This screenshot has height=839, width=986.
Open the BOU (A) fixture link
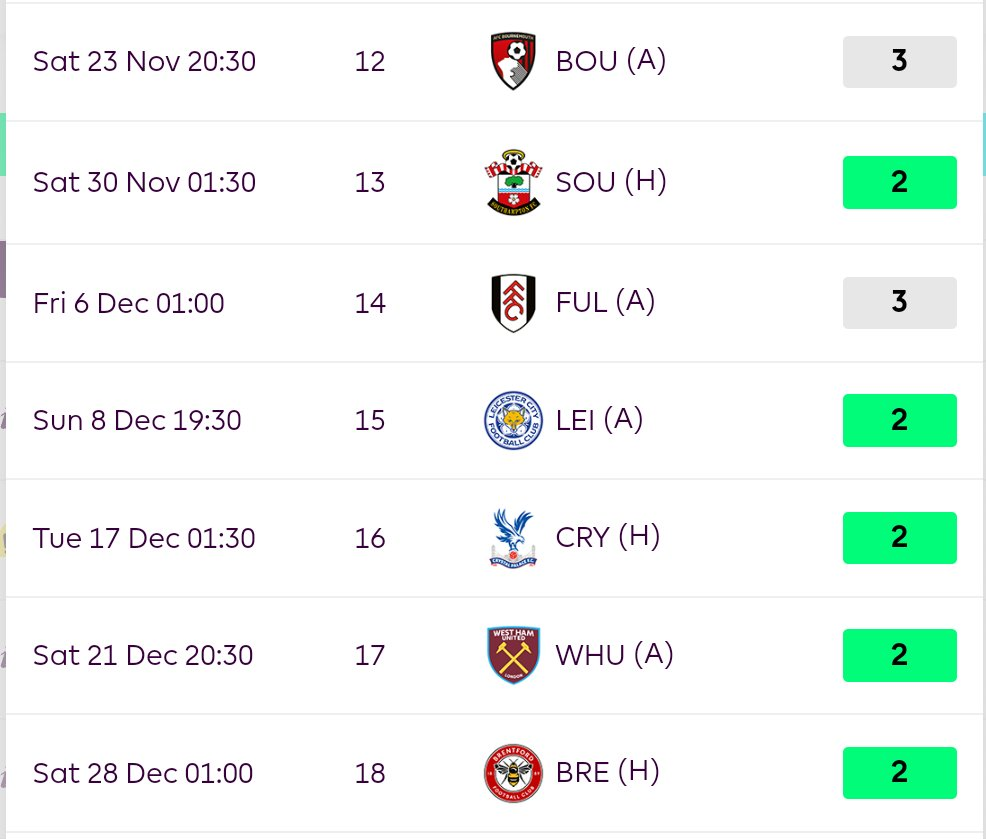coord(611,61)
